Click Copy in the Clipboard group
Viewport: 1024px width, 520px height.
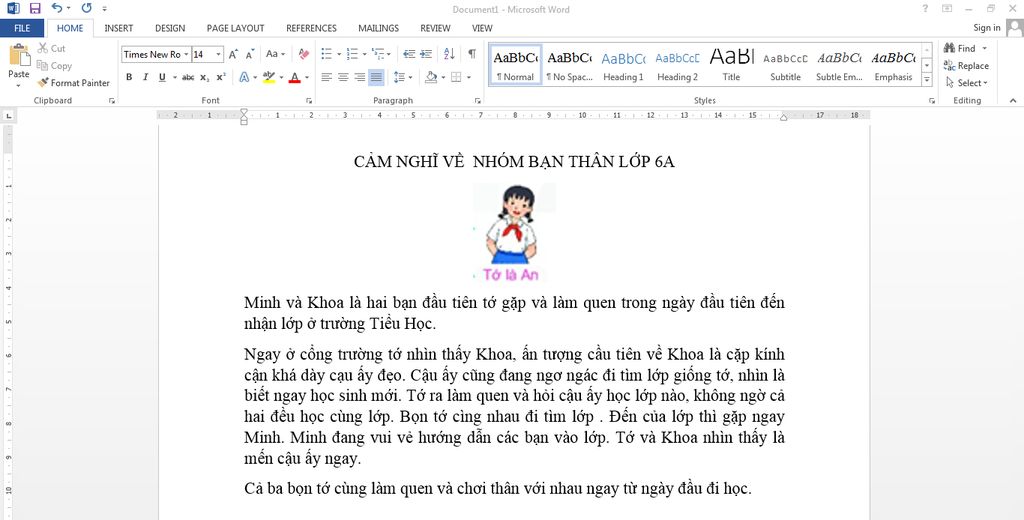coord(54,65)
